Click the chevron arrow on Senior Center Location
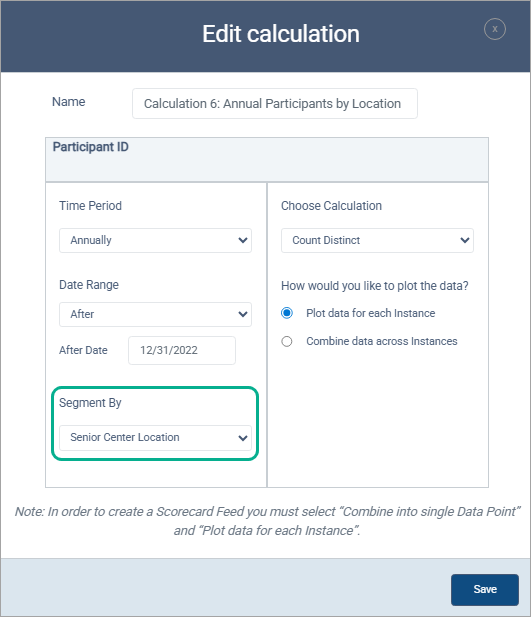 [243, 438]
